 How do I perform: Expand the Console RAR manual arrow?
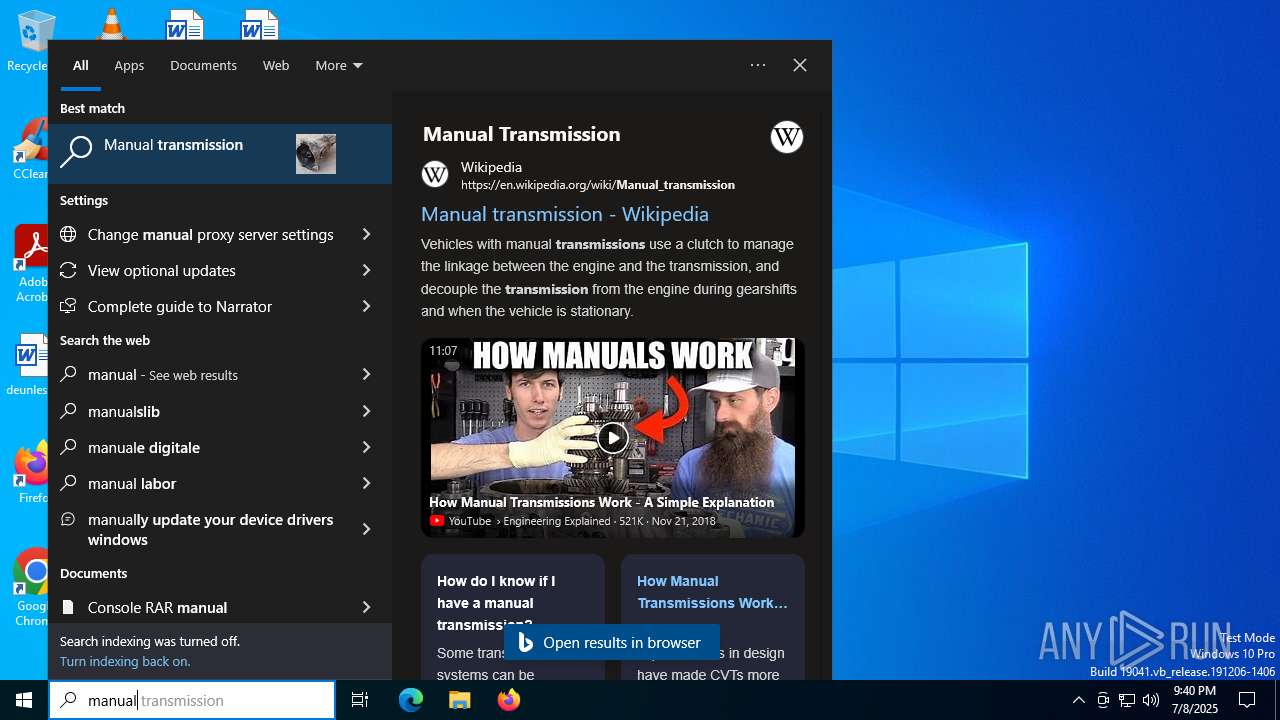tap(366, 607)
